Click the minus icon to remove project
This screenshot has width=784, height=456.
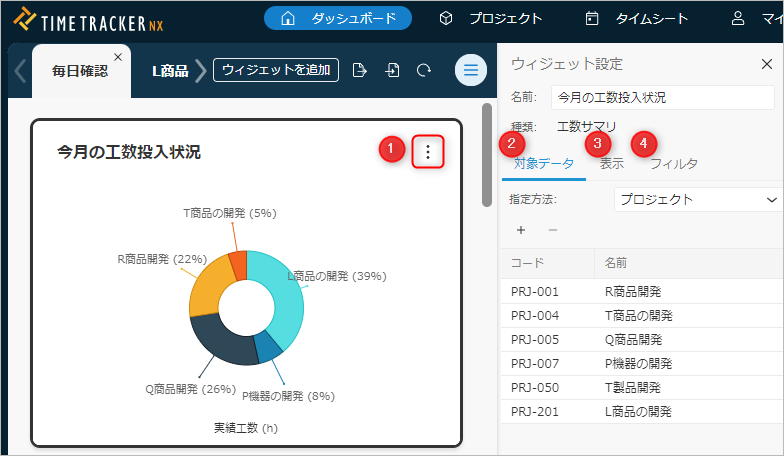(553, 230)
